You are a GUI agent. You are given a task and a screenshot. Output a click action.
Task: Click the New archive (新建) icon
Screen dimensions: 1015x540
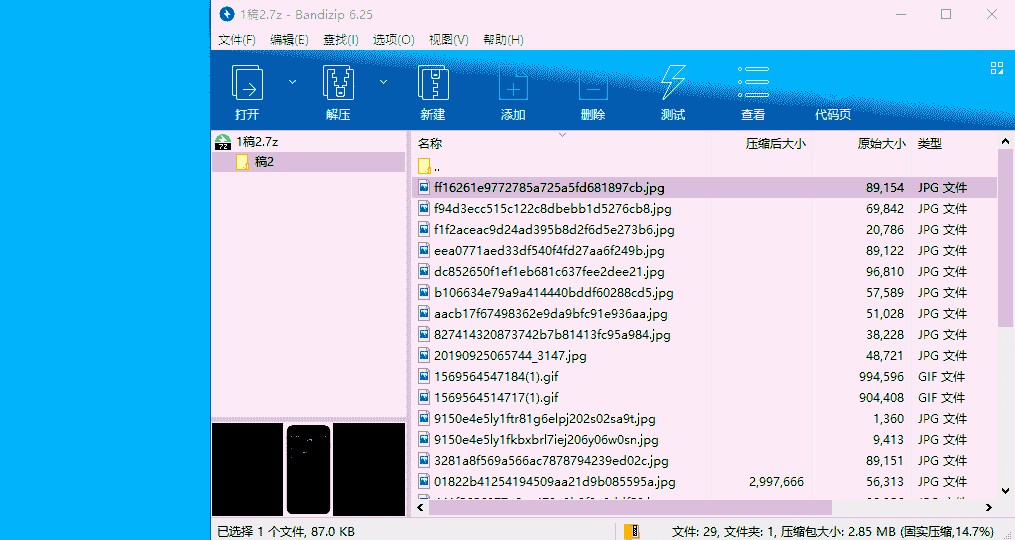[x=433, y=83]
